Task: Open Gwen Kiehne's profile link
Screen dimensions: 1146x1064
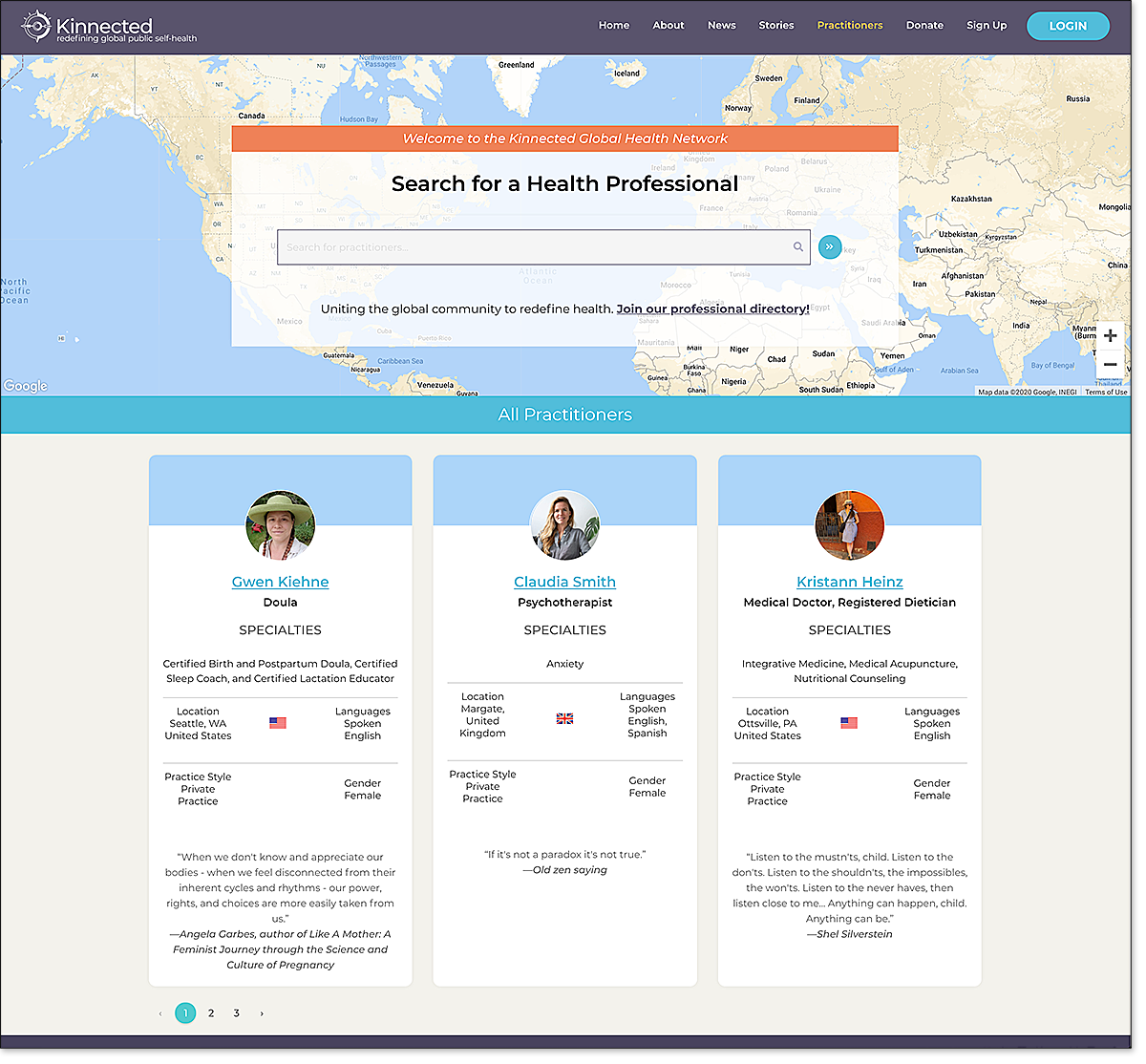Action: (280, 582)
